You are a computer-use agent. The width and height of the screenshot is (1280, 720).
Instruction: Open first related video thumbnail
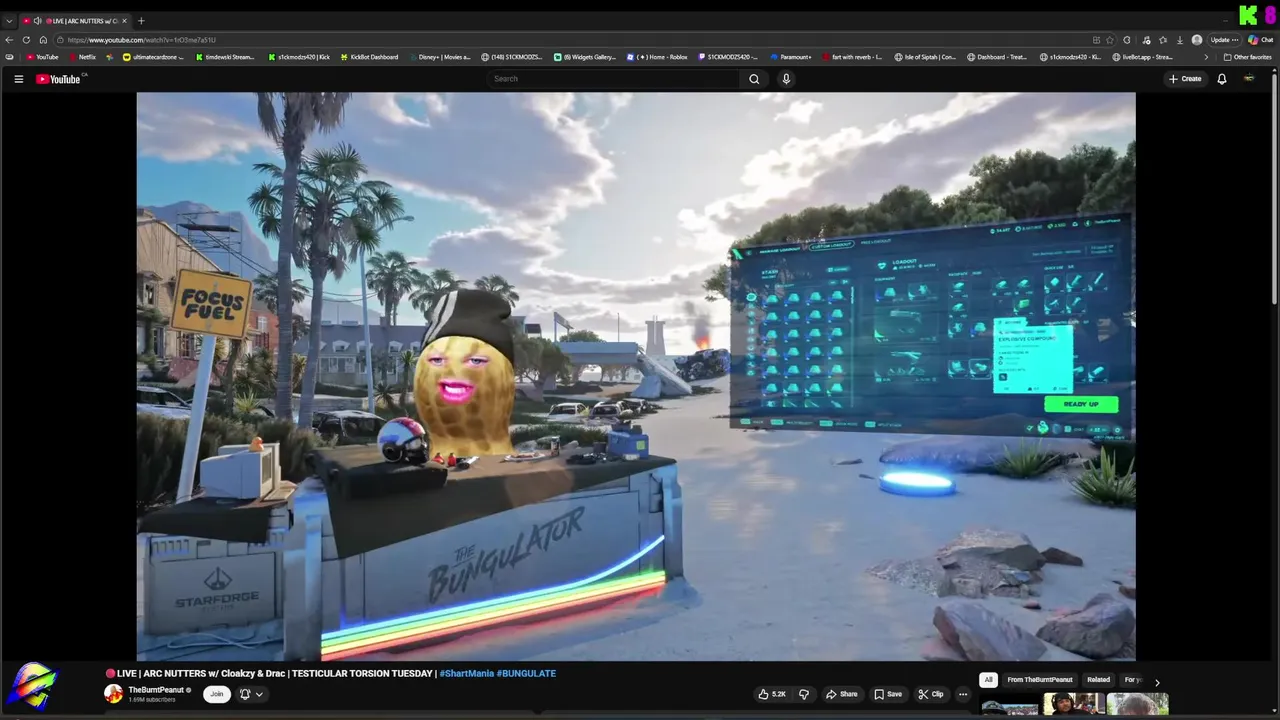1010,706
